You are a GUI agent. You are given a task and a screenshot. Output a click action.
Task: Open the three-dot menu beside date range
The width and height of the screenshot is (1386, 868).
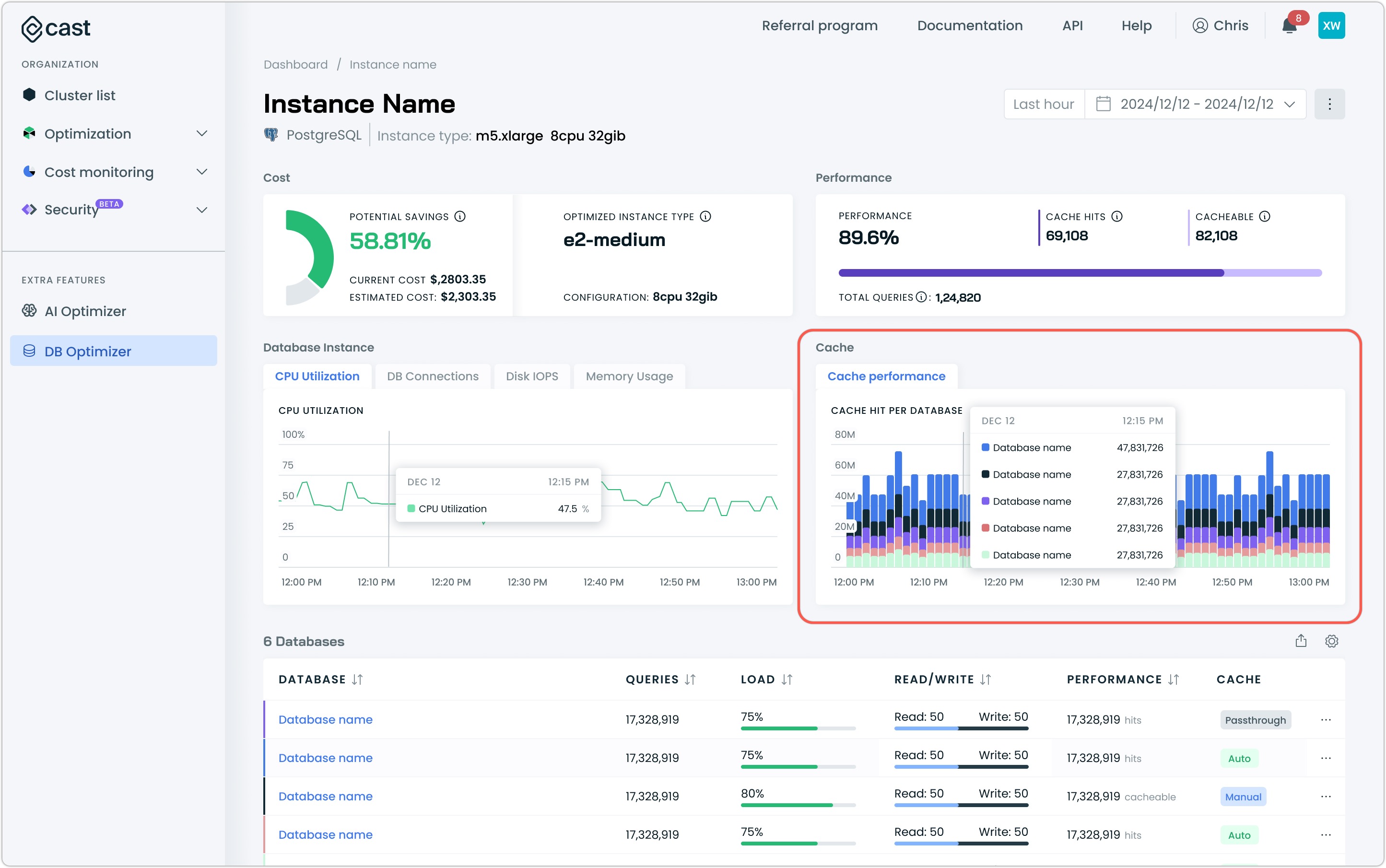[1329, 104]
